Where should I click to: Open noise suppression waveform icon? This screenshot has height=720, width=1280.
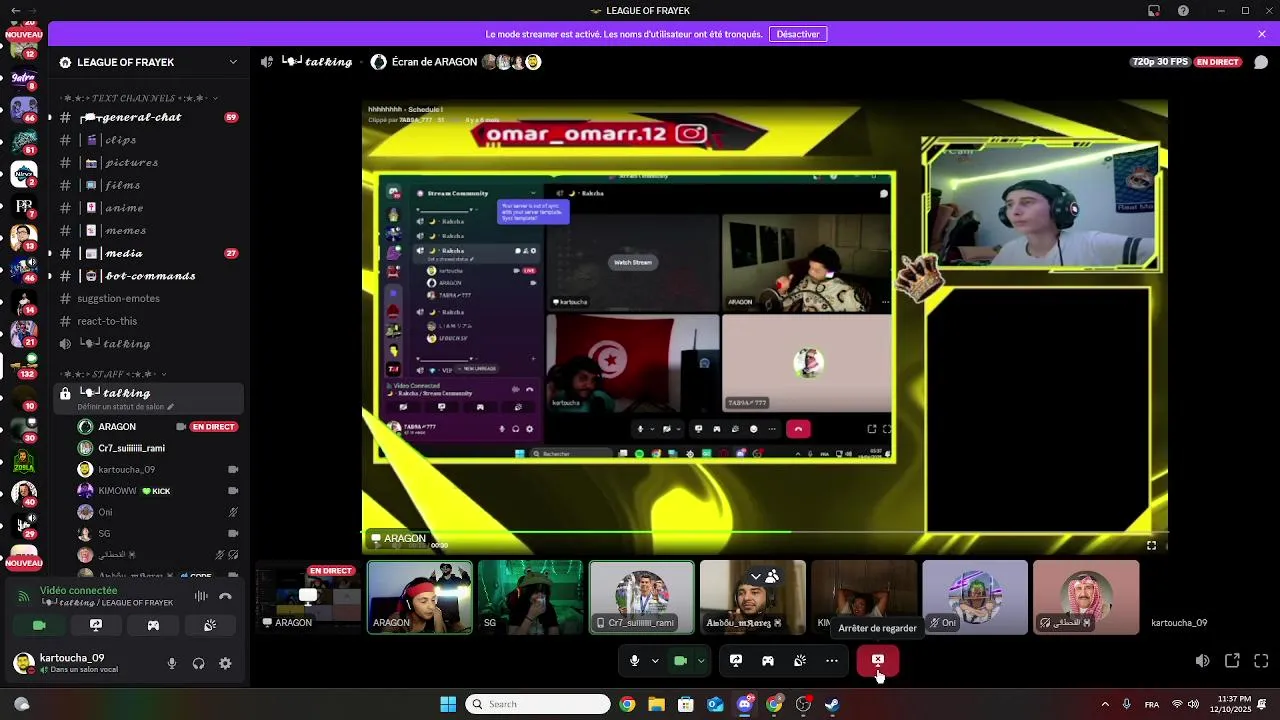(201, 596)
